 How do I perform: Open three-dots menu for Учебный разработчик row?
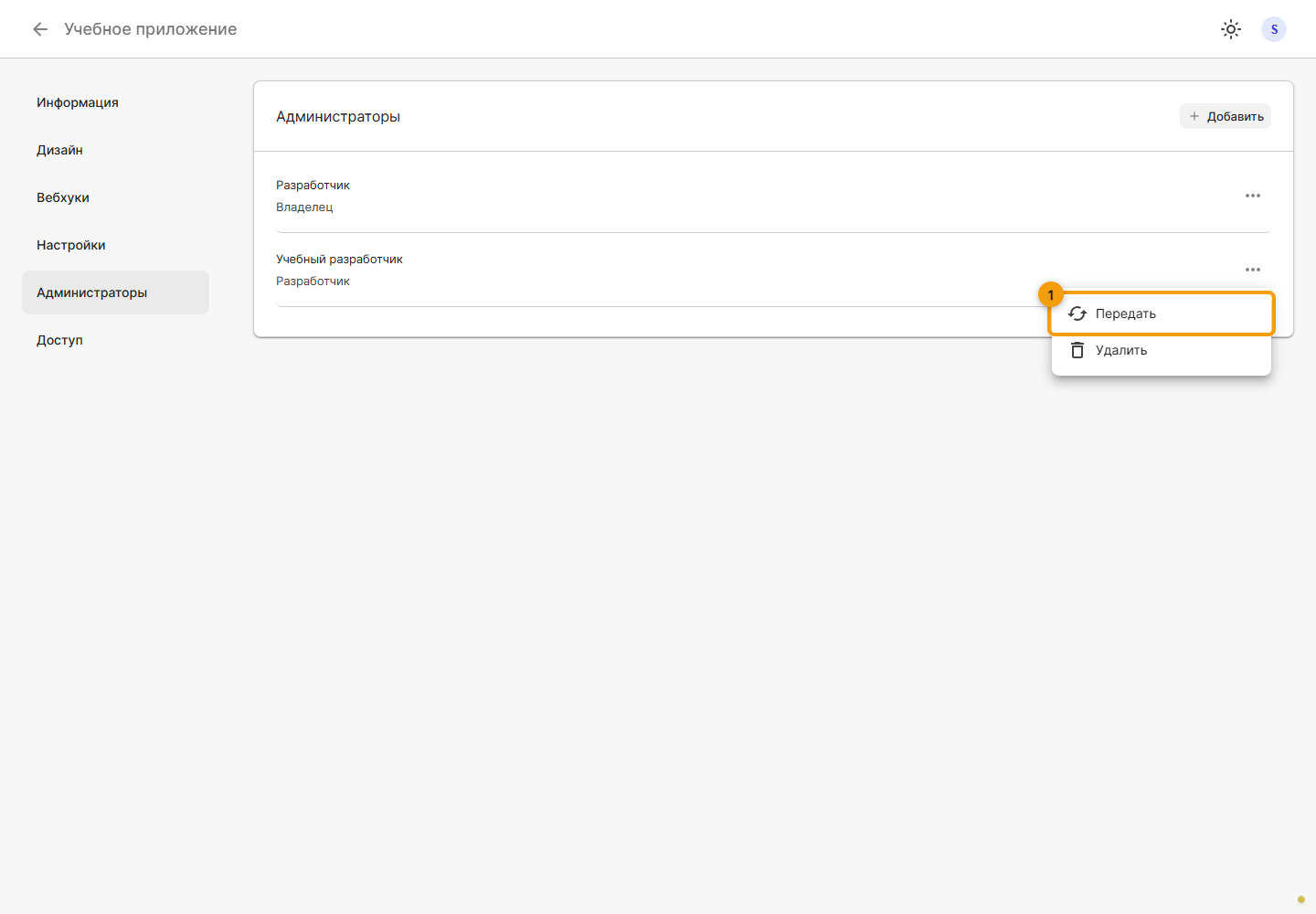1253,270
